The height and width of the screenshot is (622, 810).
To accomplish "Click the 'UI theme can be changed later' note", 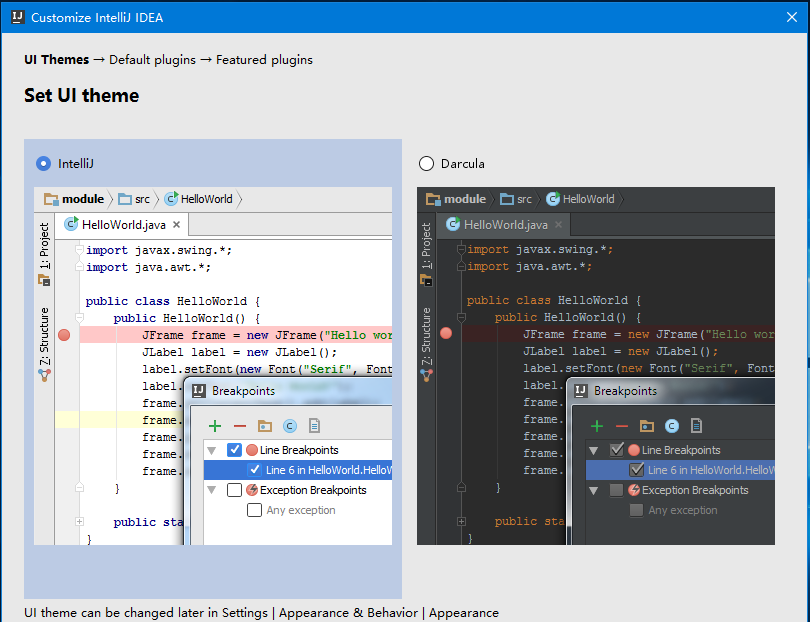I will click(x=261, y=613).
